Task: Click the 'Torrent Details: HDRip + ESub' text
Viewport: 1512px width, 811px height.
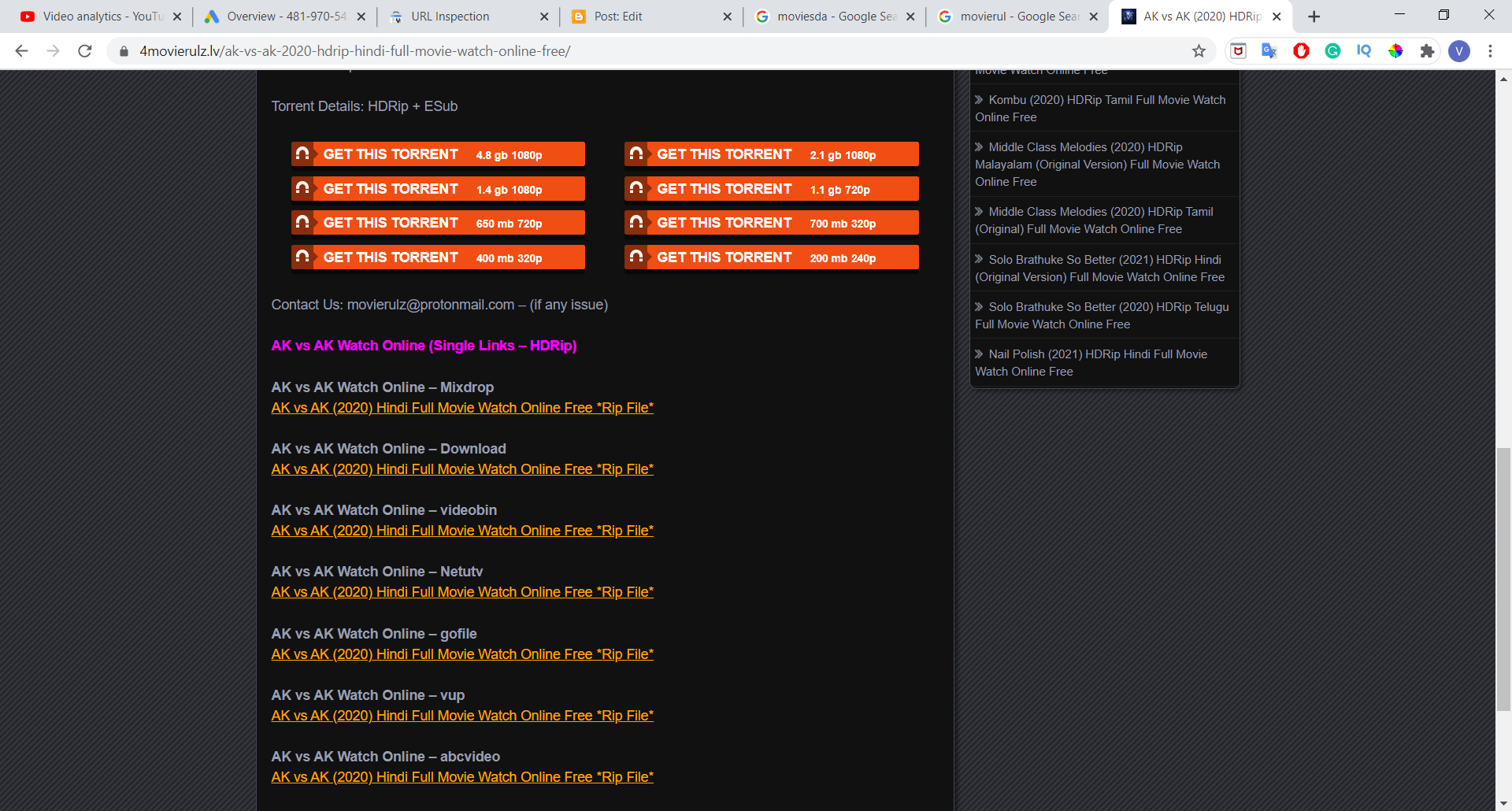Action: (x=365, y=106)
